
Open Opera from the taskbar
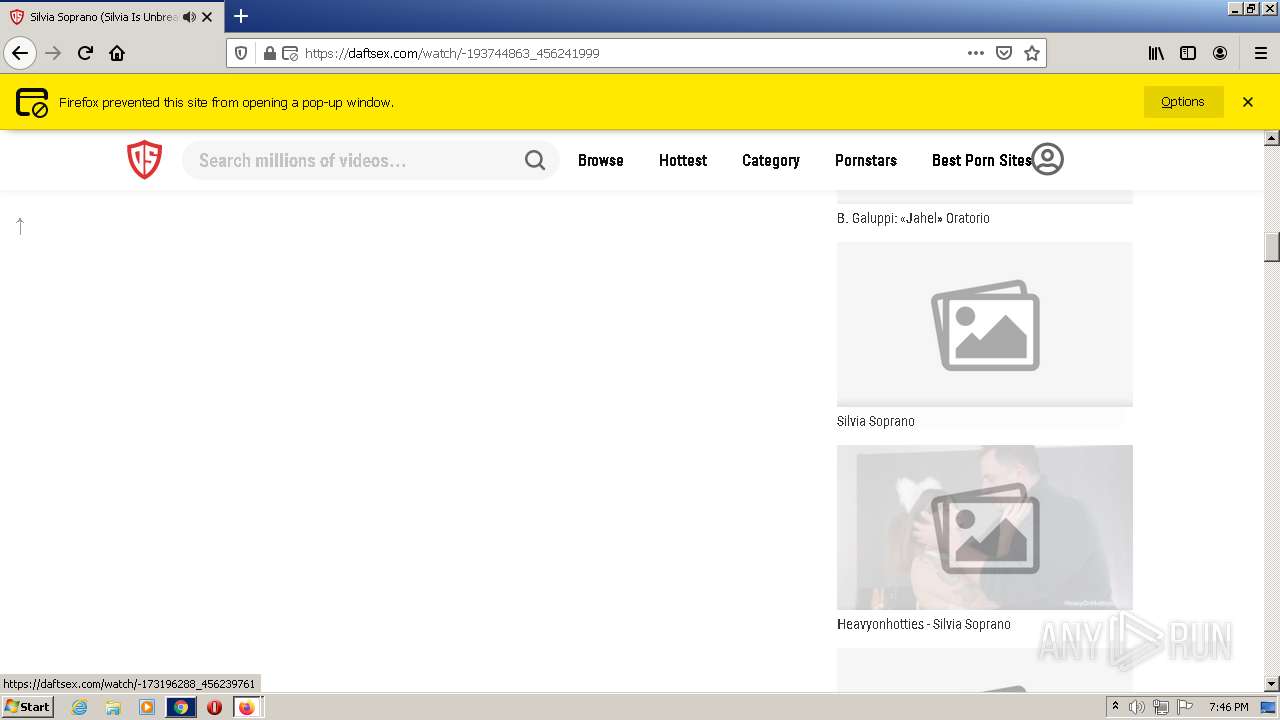(x=214, y=707)
